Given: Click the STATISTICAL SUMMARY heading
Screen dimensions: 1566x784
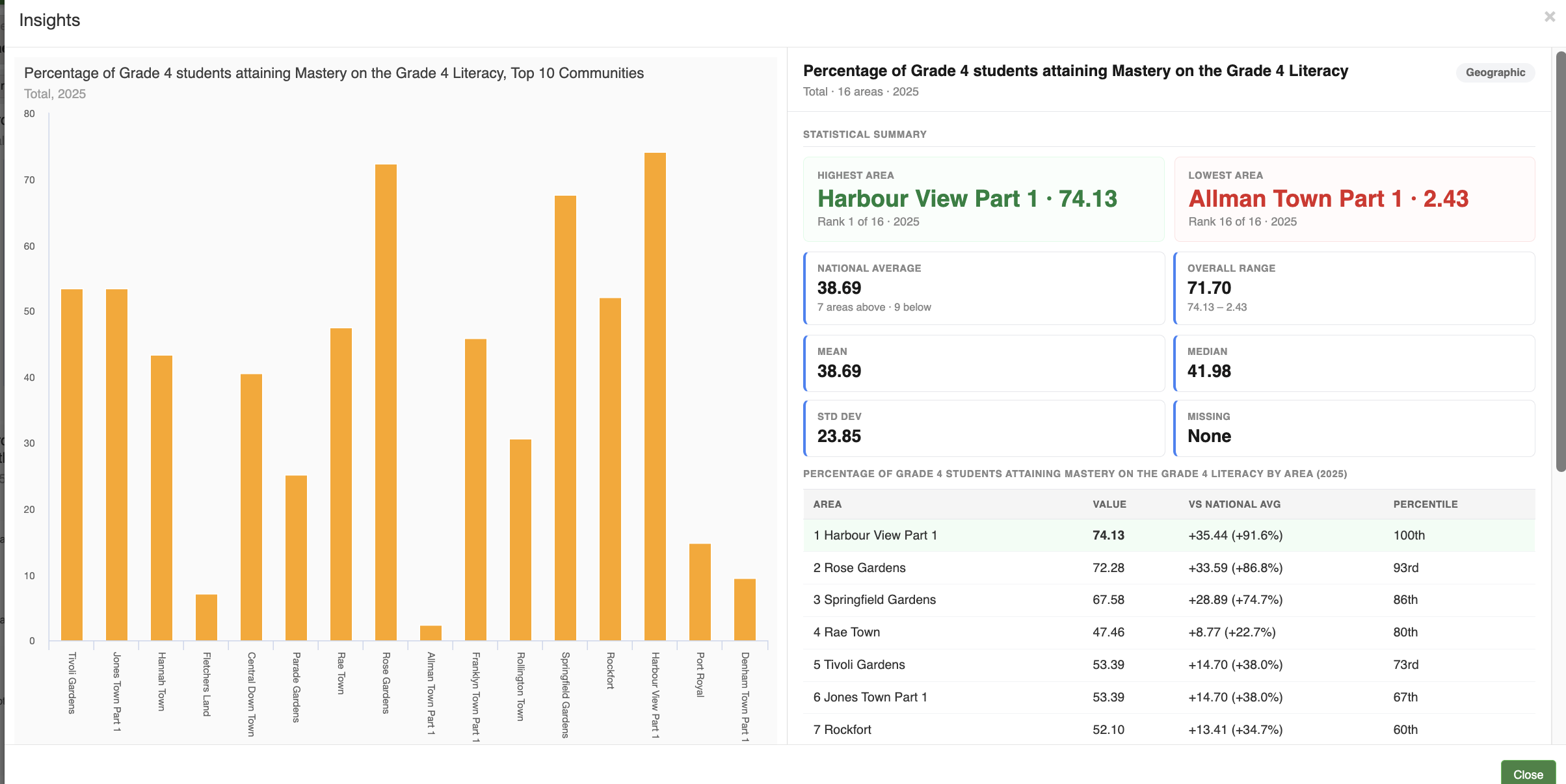Looking at the screenshot, I should (x=864, y=135).
